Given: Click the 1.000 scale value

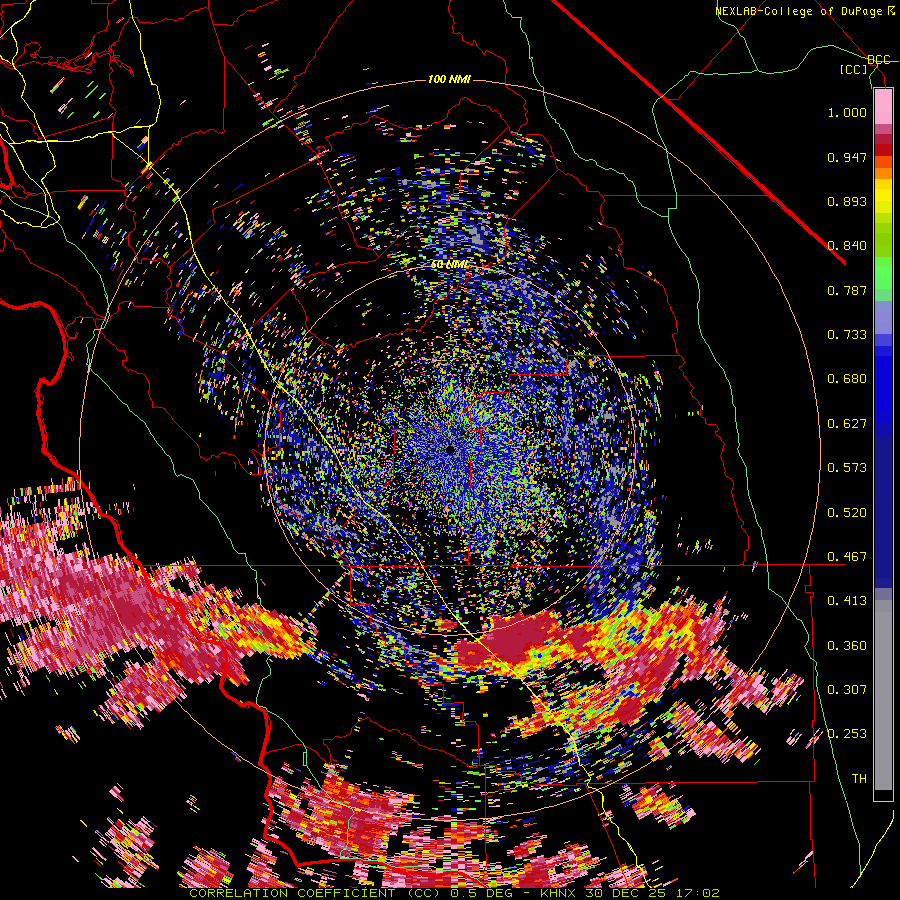Looking at the screenshot, I should click(x=847, y=112).
